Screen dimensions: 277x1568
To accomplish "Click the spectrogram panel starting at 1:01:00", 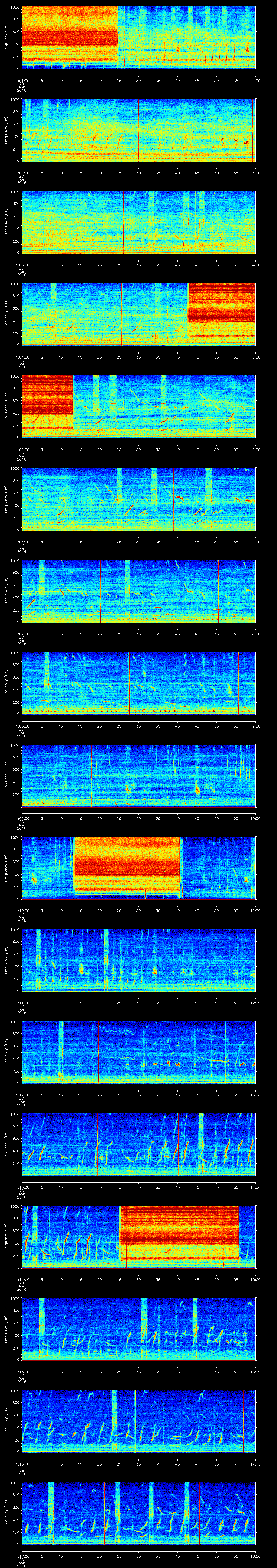I will point(138,38).
